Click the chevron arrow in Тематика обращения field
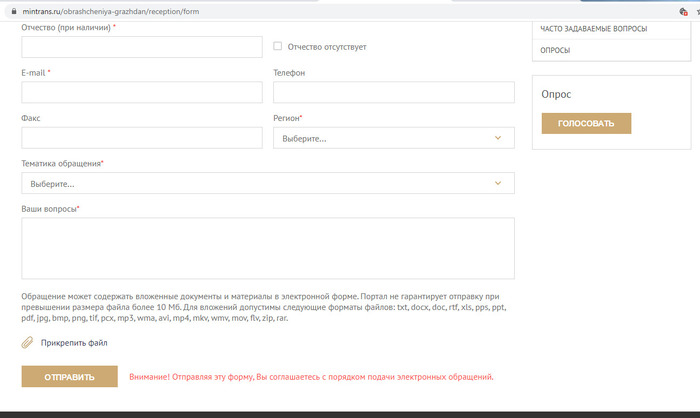The height and width of the screenshot is (418, 700). tap(498, 184)
